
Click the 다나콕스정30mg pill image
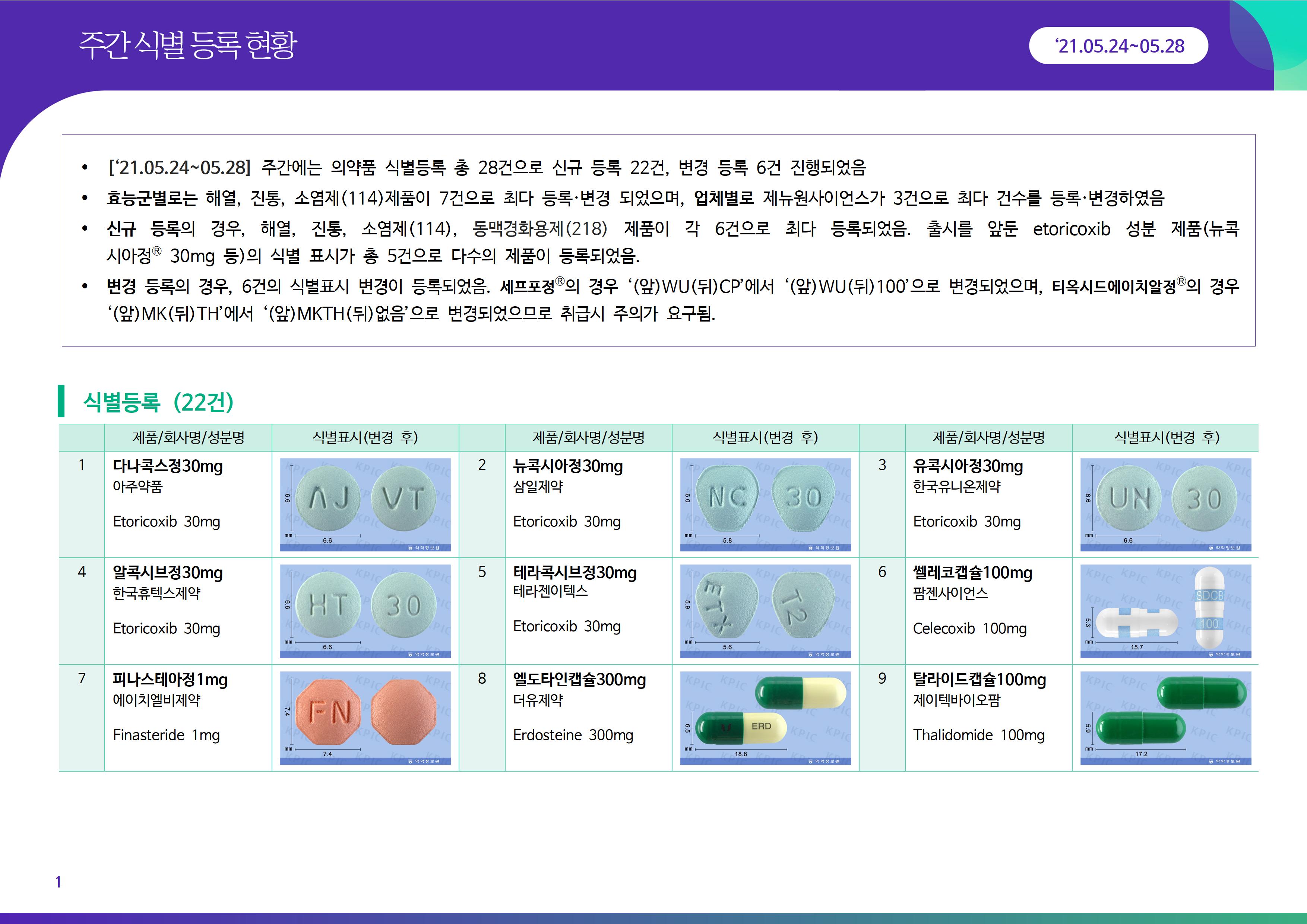tap(365, 504)
